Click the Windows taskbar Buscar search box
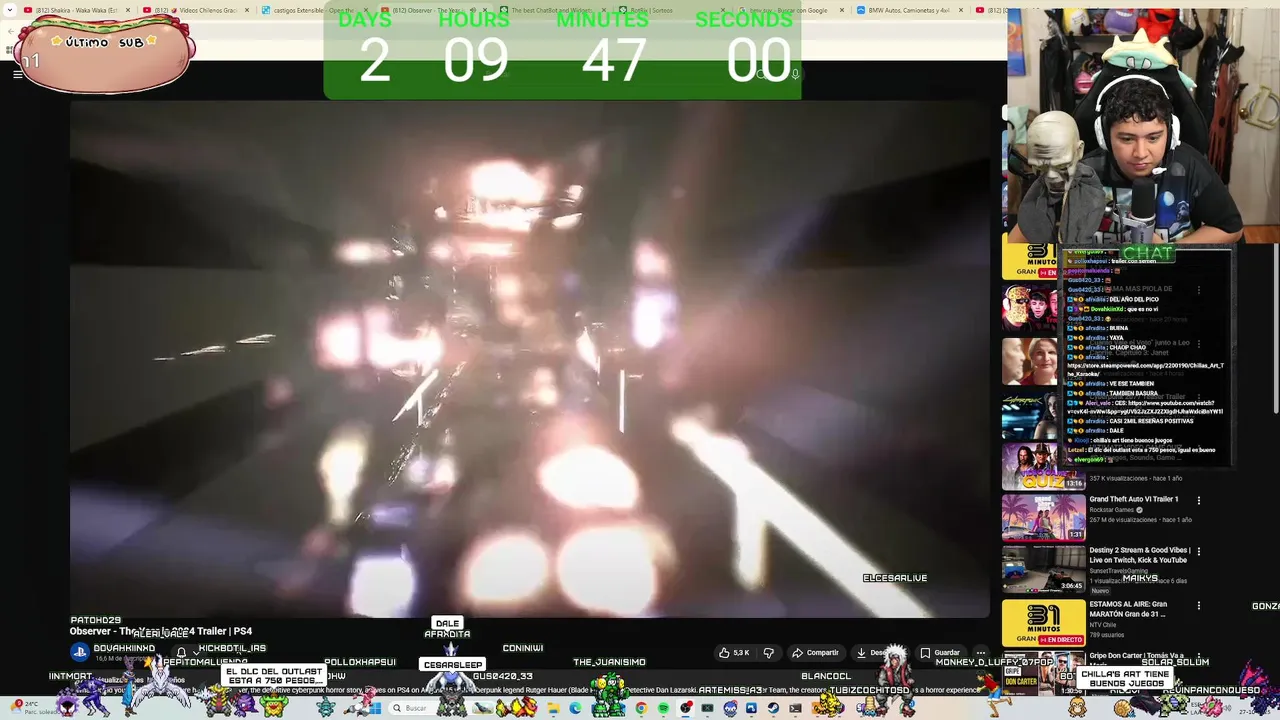Screen dimensions: 1280x720 (425, 708)
